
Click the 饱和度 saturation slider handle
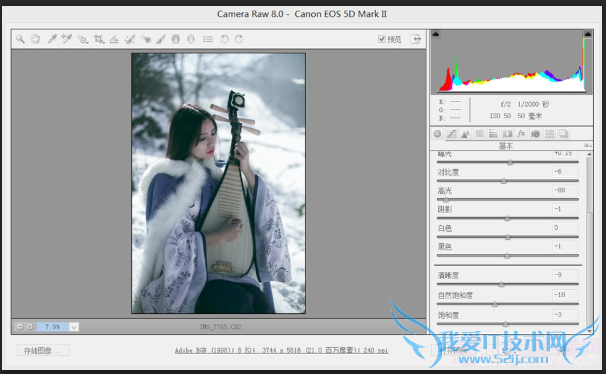pos(506,324)
